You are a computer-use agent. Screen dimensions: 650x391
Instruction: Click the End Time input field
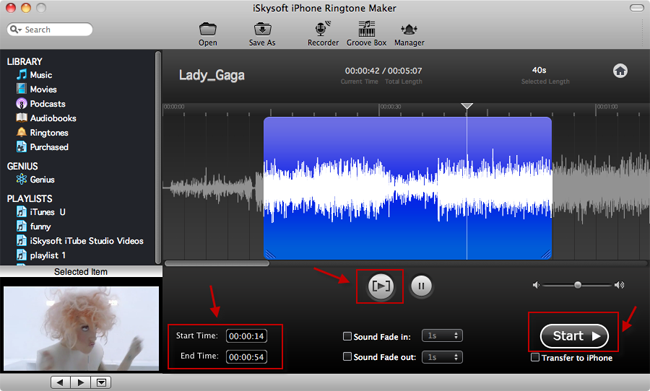(246, 357)
